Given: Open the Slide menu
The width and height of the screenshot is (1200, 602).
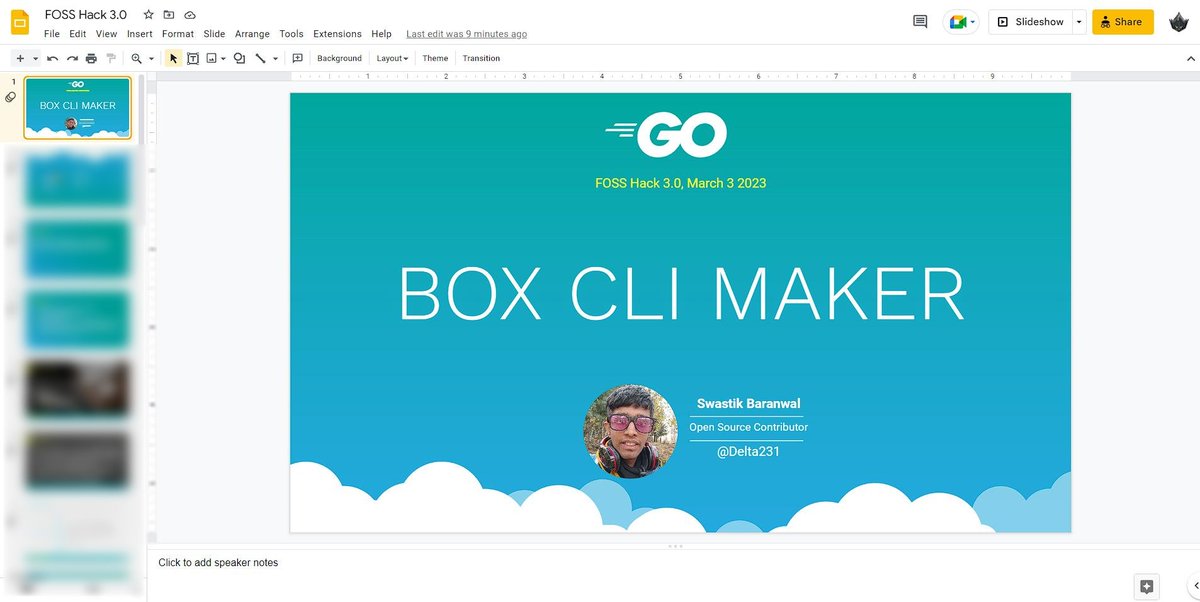Looking at the screenshot, I should (x=214, y=34).
